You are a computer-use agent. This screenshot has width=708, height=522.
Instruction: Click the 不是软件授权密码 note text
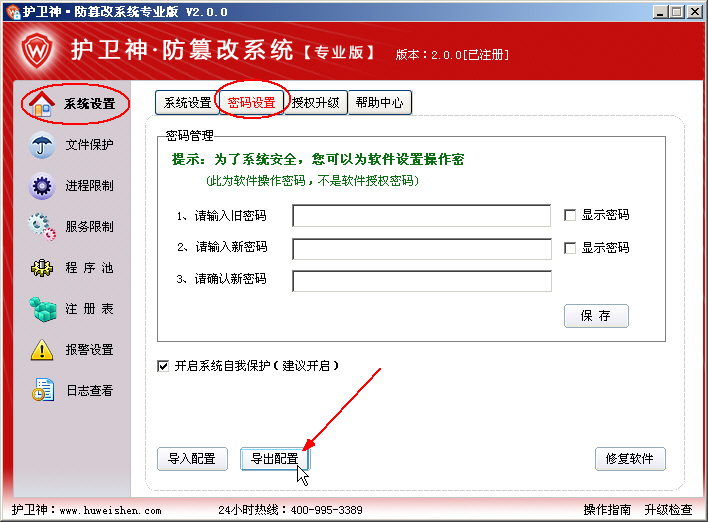tap(368, 181)
